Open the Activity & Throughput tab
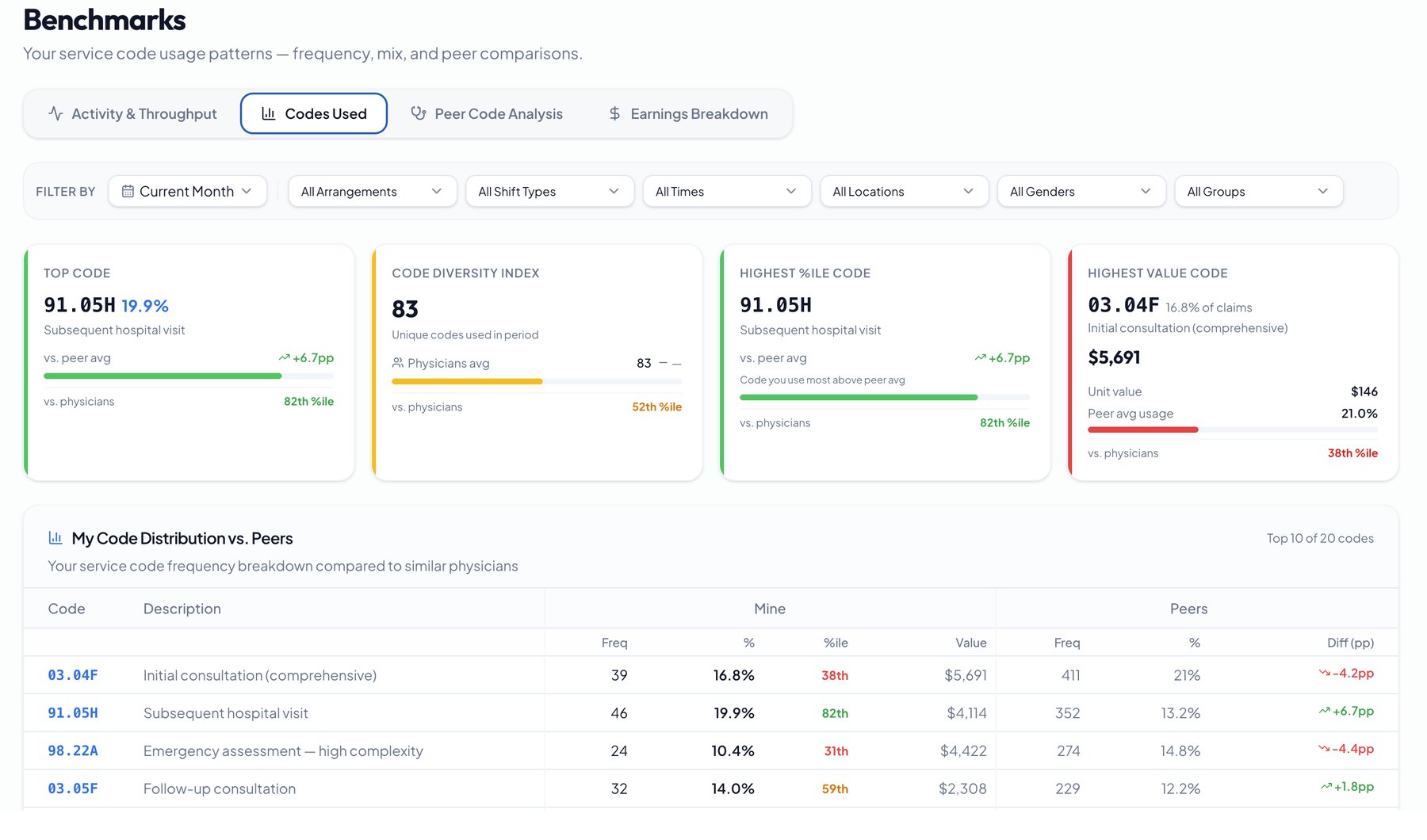 click(x=132, y=113)
